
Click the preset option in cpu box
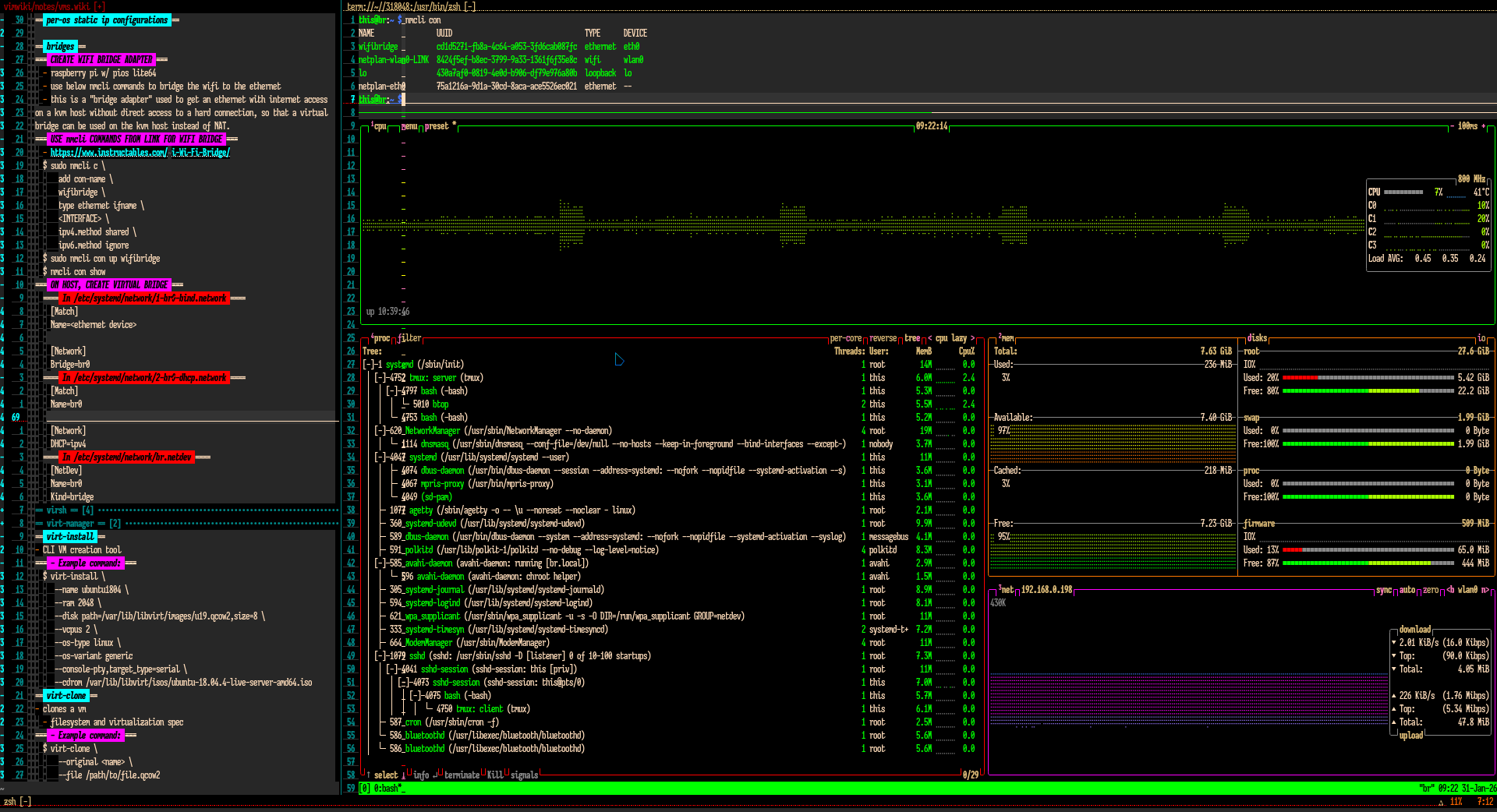pos(437,126)
